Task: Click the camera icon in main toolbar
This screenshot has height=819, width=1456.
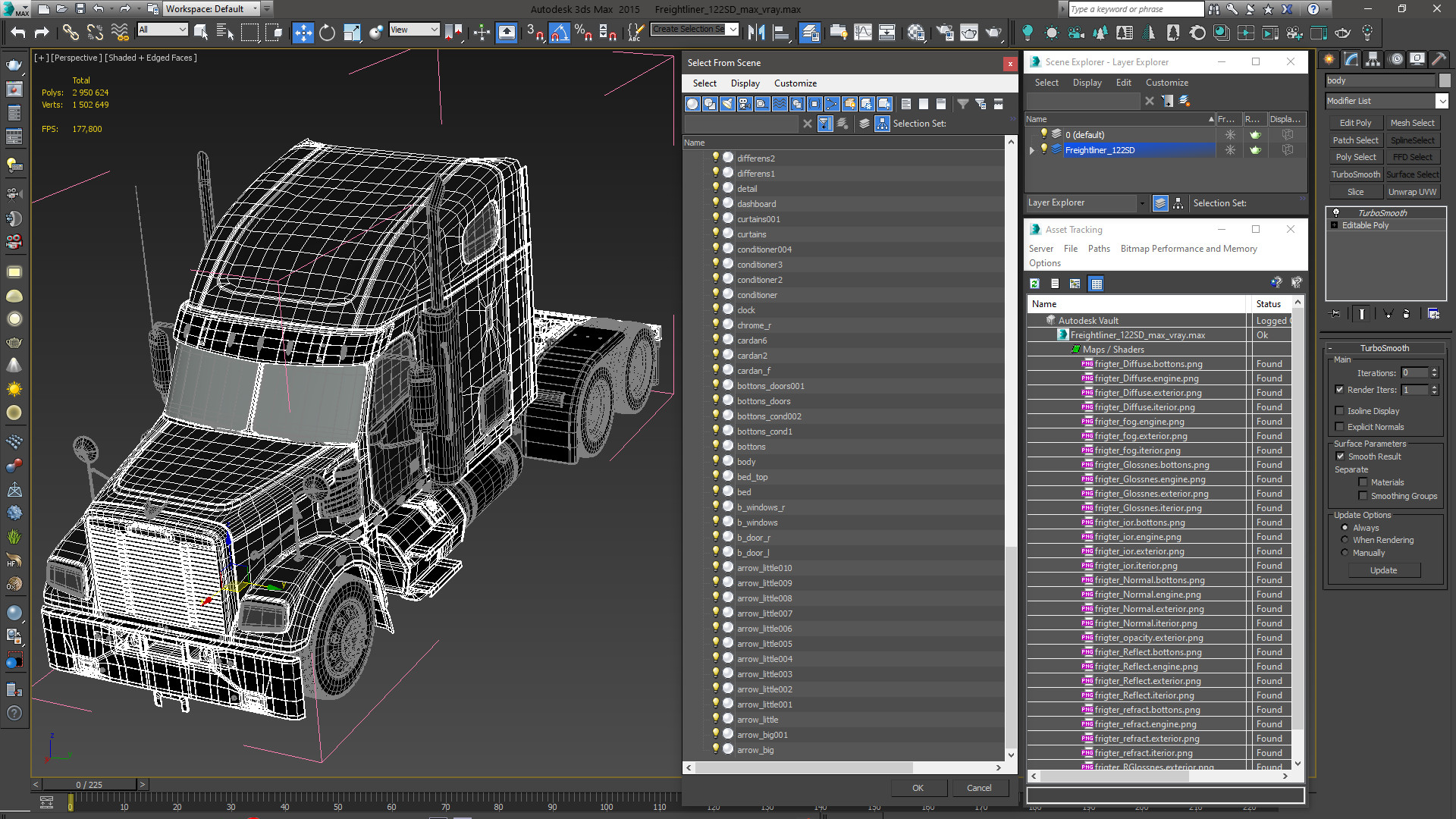Action: click(x=1075, y=33)
